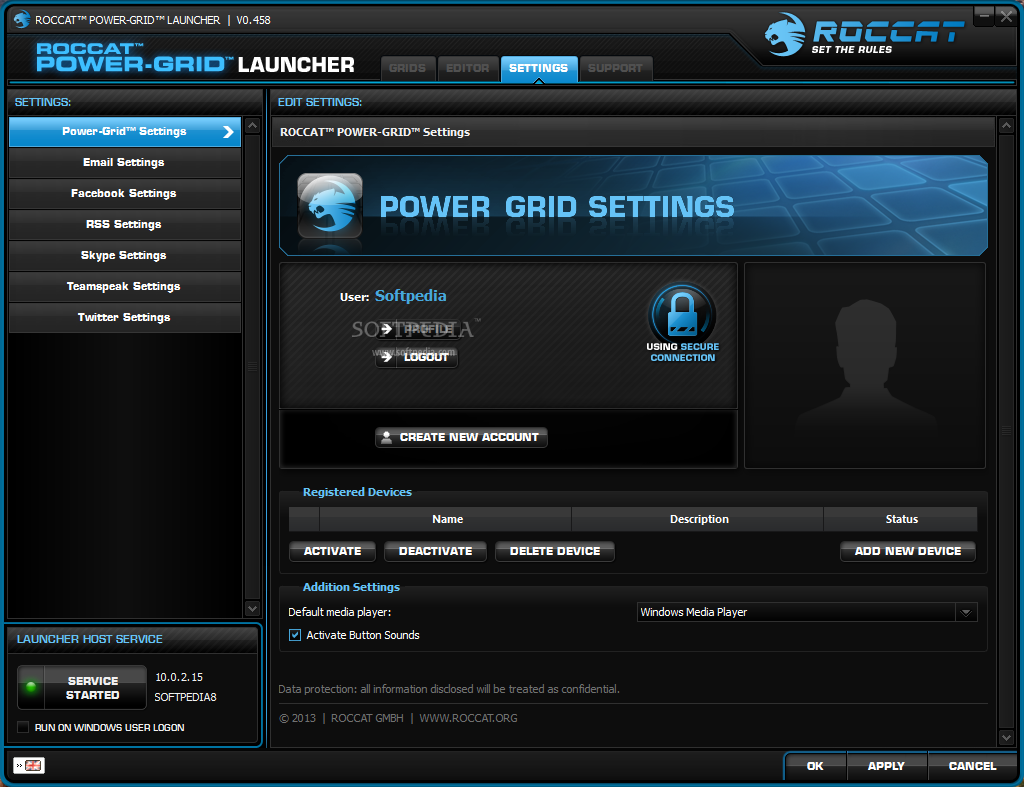This screenshot has width=1024, height=787.
Task: Click the SOFTPEDIA8 host name
Action: [x=185, y=697]
